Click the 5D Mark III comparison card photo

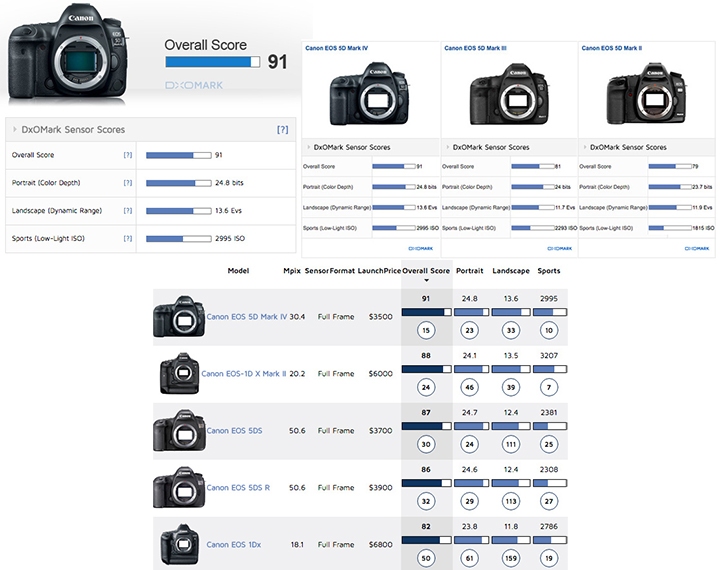click(x=509, y=94)
